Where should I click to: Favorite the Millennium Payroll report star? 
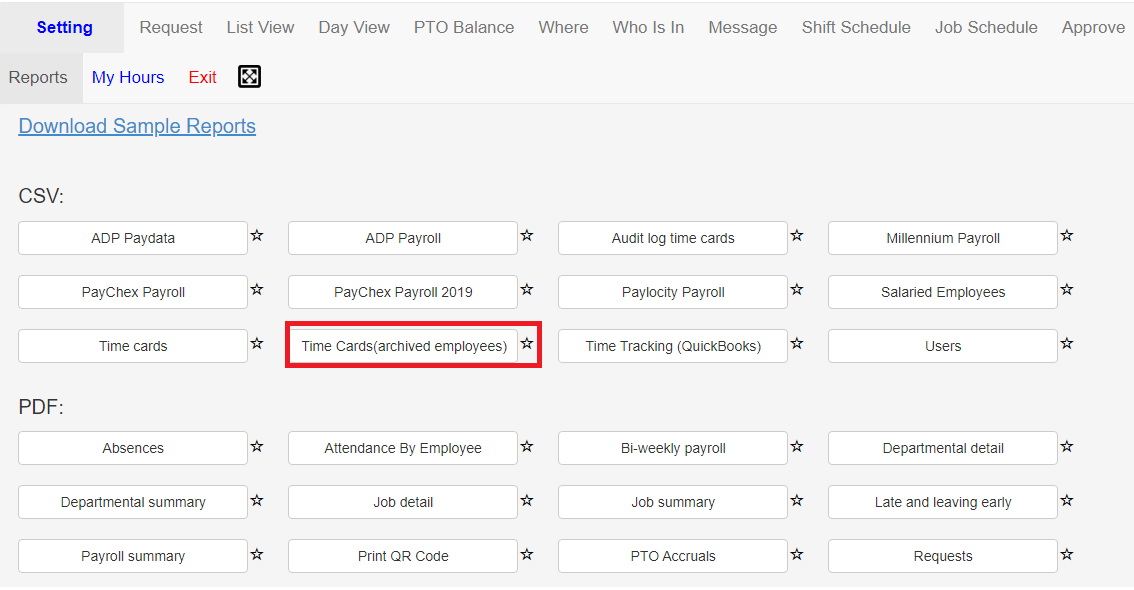tap(1067, 236)
